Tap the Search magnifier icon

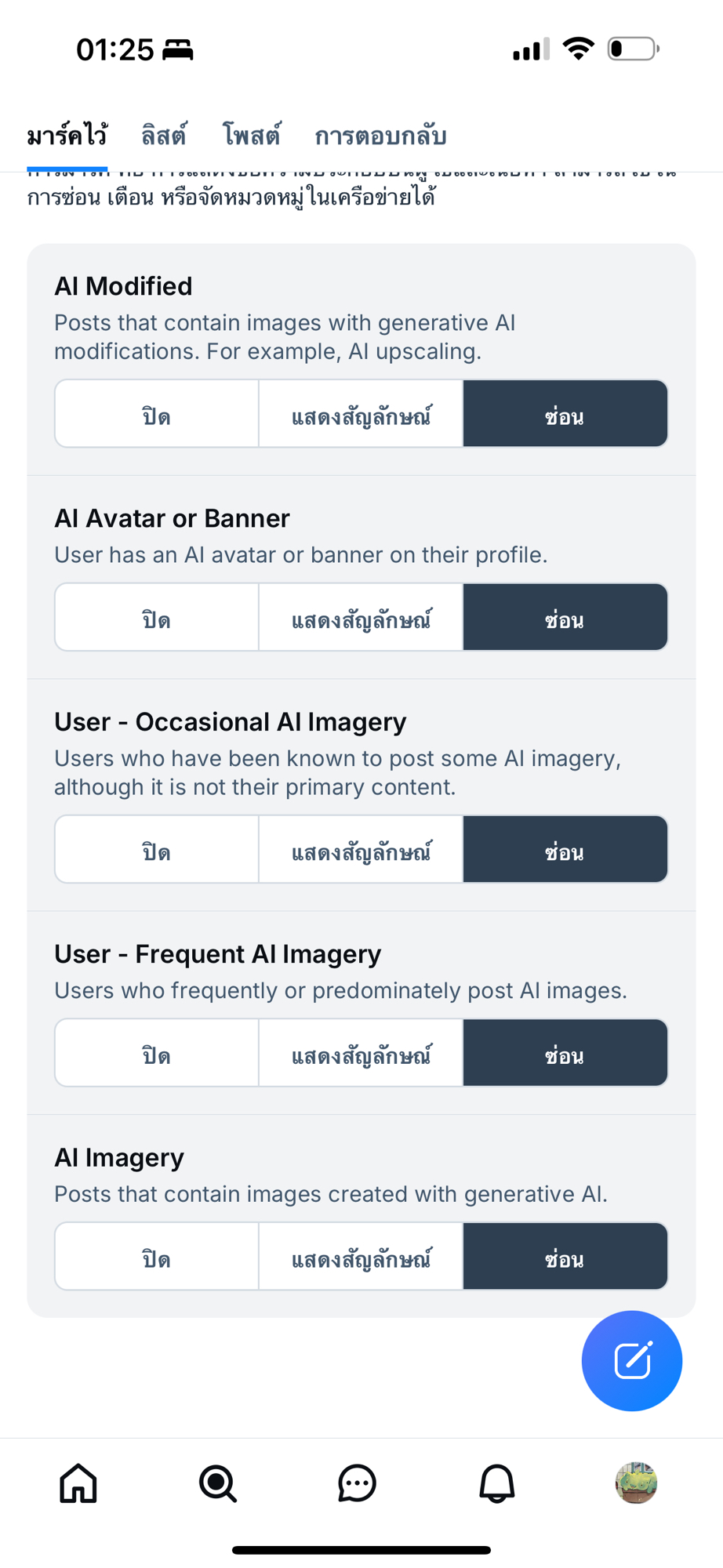click(217, 1483)
